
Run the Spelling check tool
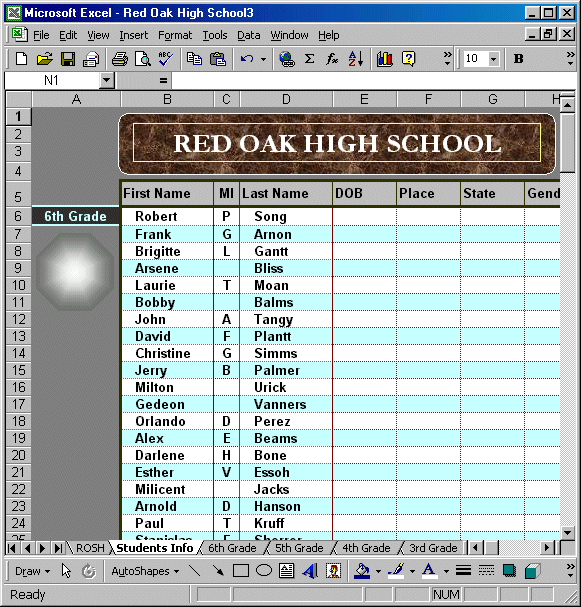166,59
